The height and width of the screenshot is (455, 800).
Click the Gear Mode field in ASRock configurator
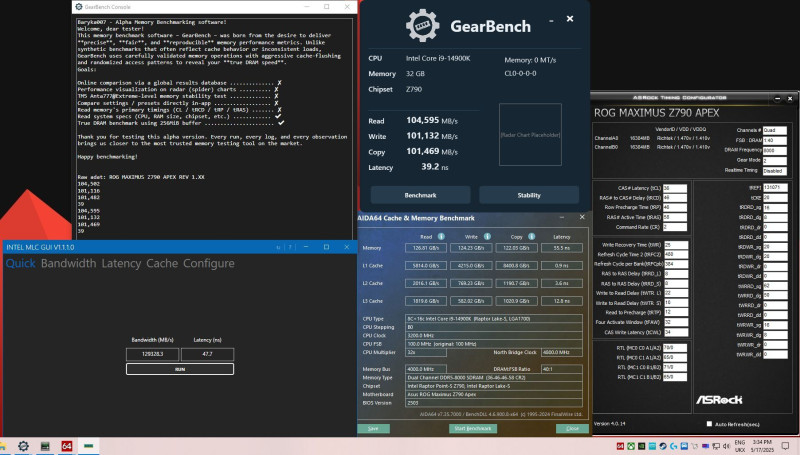(774, 160)
